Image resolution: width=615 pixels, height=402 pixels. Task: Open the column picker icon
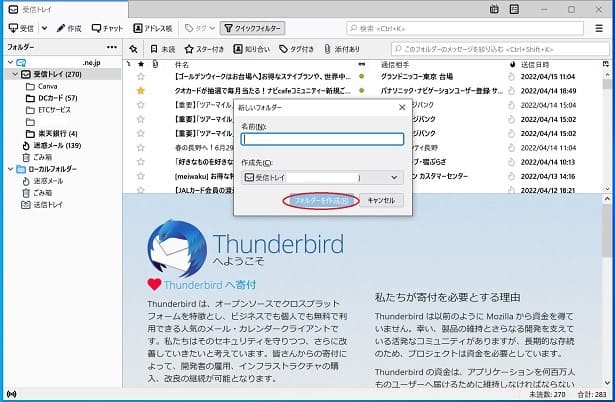click(606, 64)
